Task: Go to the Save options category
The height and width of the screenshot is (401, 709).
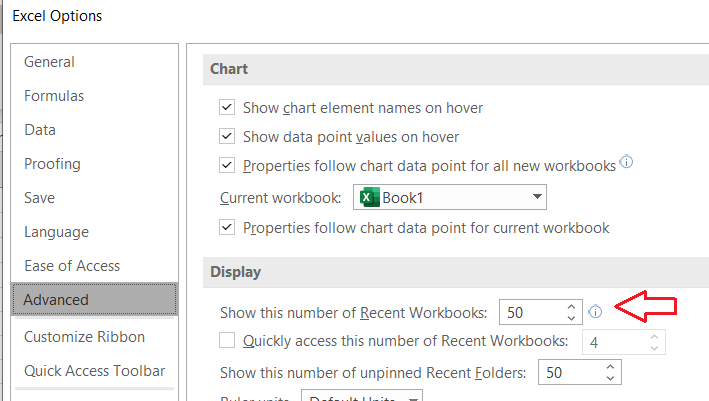Action: click(x=40, y=198)
